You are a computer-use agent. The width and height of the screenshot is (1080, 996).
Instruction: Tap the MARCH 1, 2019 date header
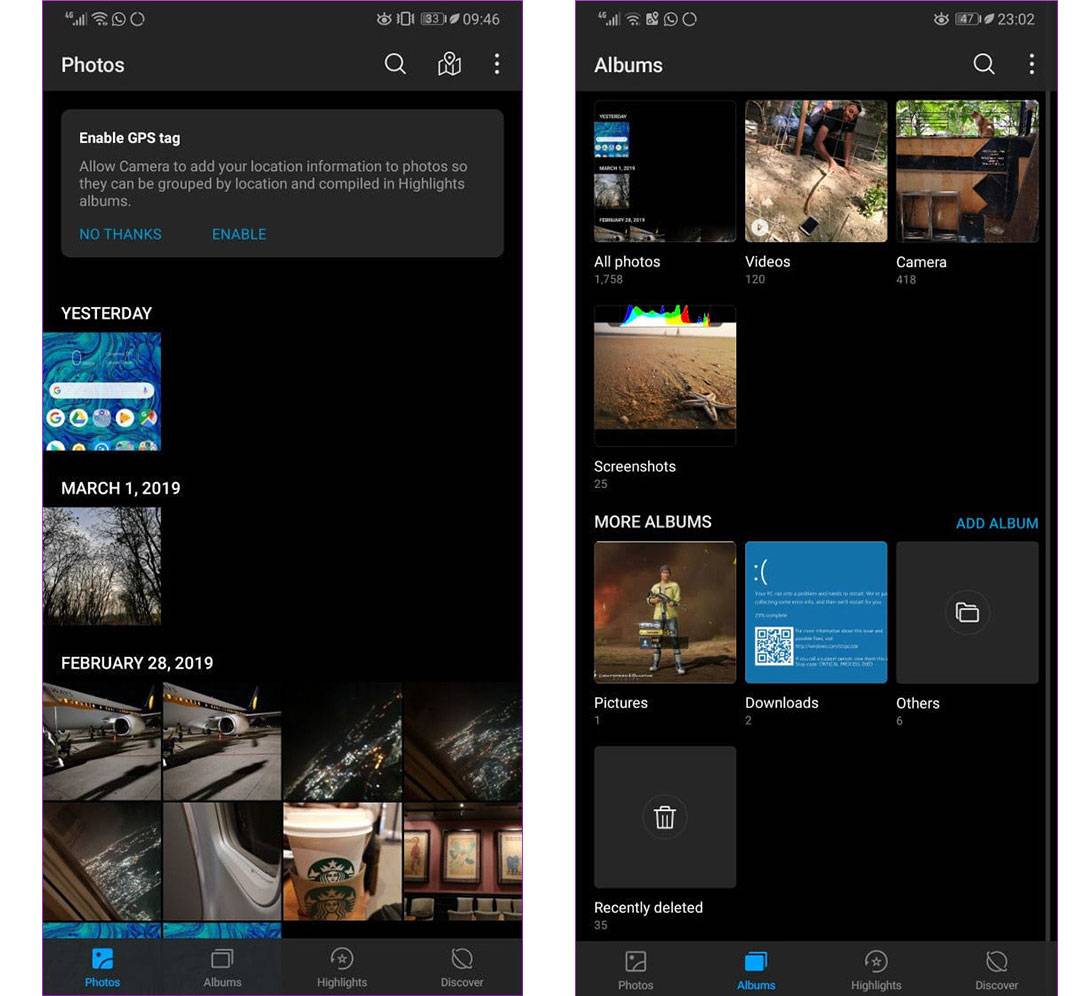(x=121, y=488)
